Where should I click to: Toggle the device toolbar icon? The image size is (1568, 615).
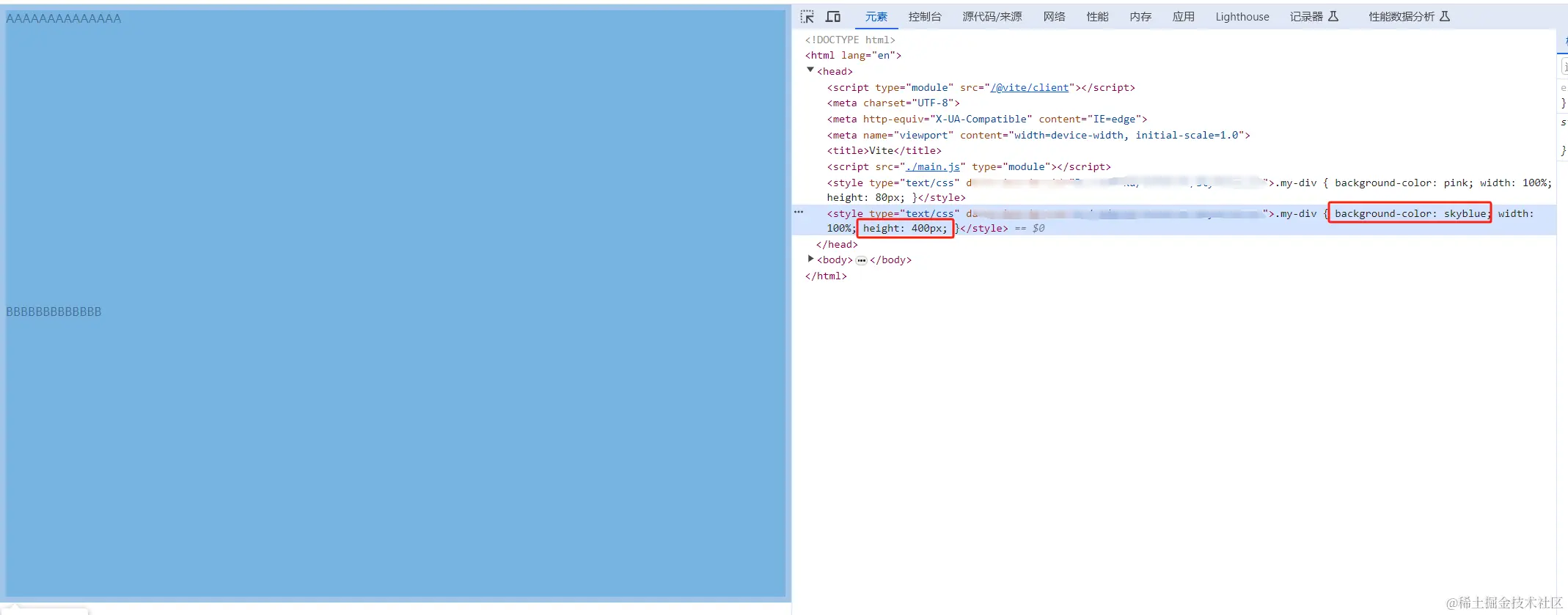[x=833, y=17]
